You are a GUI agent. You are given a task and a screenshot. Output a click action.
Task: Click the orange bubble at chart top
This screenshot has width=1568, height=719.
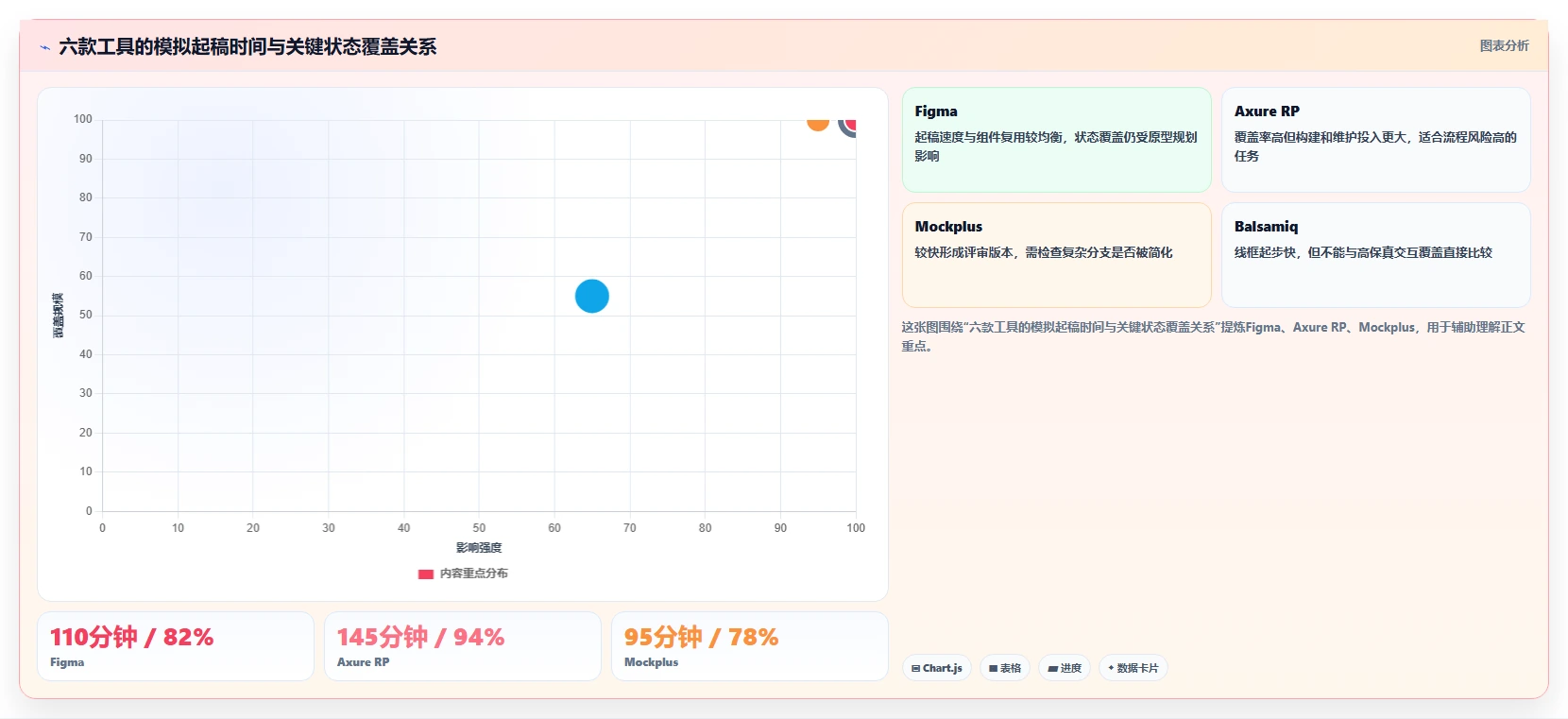818,124
